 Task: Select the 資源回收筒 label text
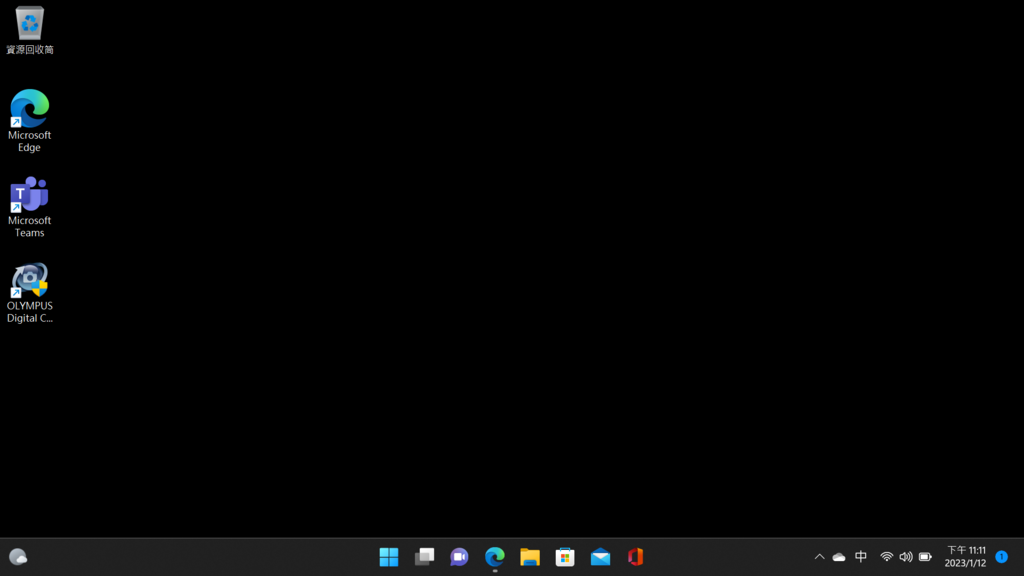point(29,50)
